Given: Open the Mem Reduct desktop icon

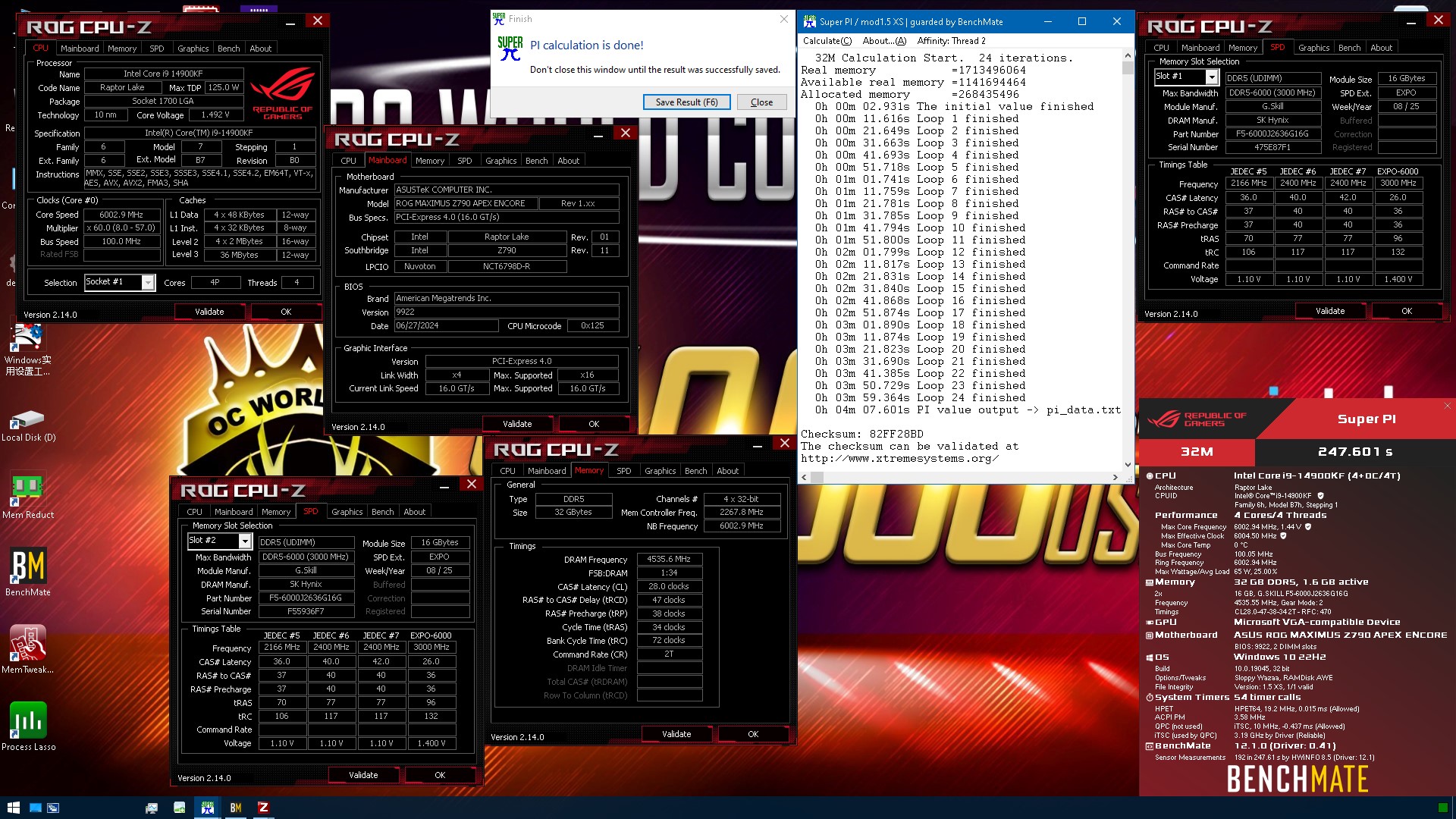Looking at the screenshot, I should click(28, 495).
